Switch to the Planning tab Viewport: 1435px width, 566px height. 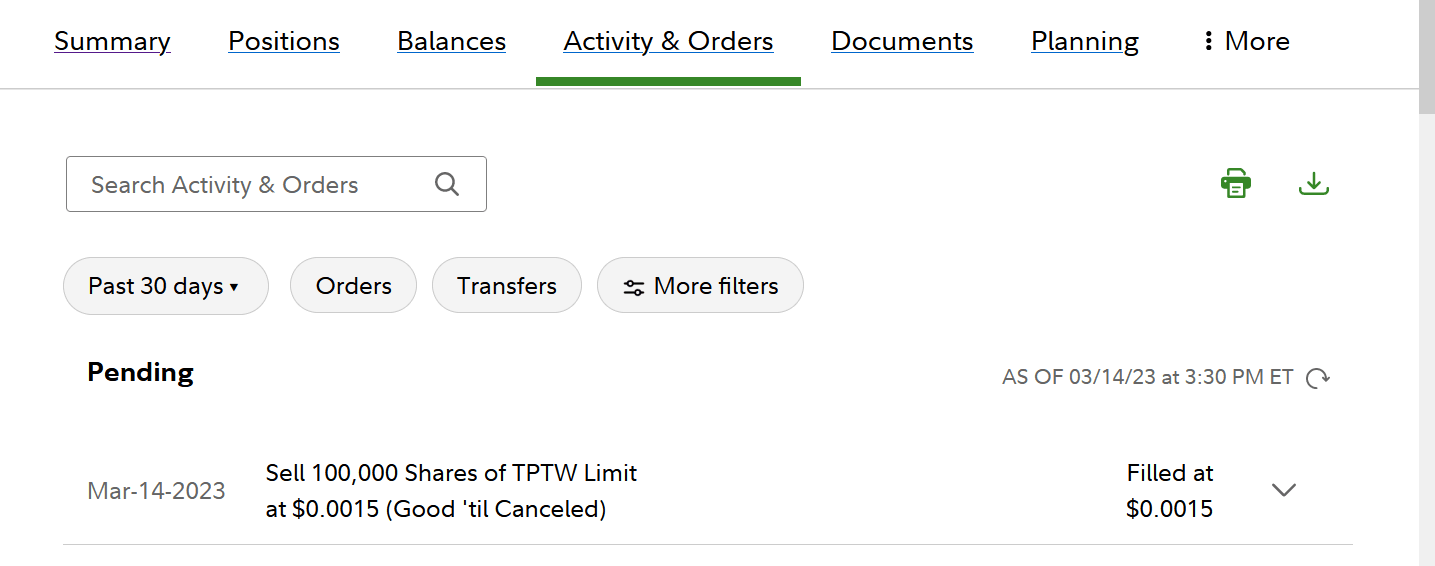(1085, 41)
